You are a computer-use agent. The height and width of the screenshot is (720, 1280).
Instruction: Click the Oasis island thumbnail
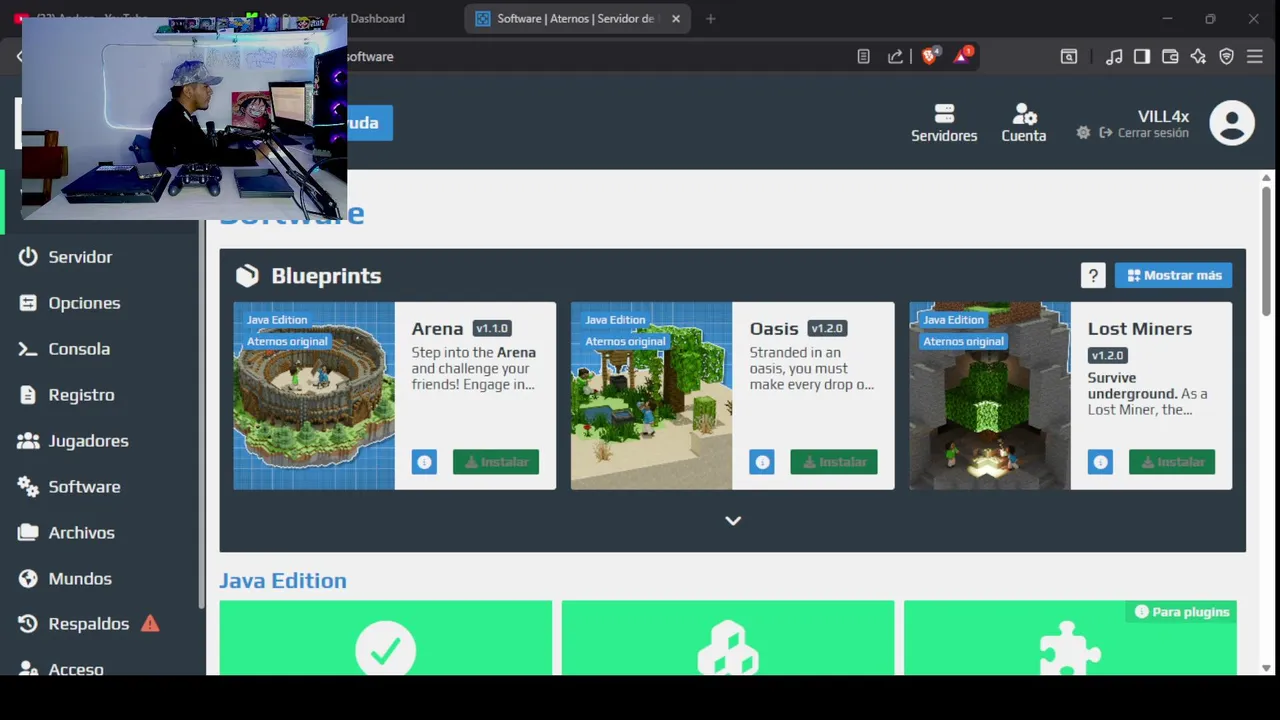pyautogui.click(x=652, y=396)
